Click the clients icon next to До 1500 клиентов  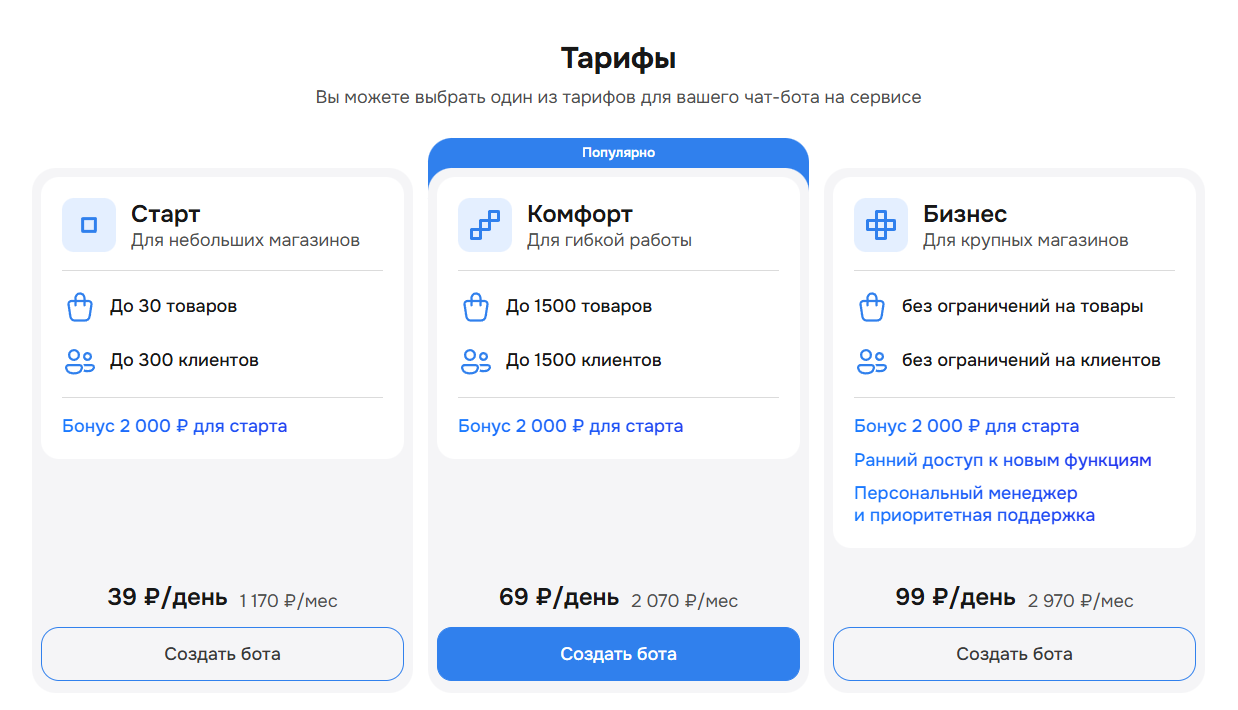tap(476, 361)
